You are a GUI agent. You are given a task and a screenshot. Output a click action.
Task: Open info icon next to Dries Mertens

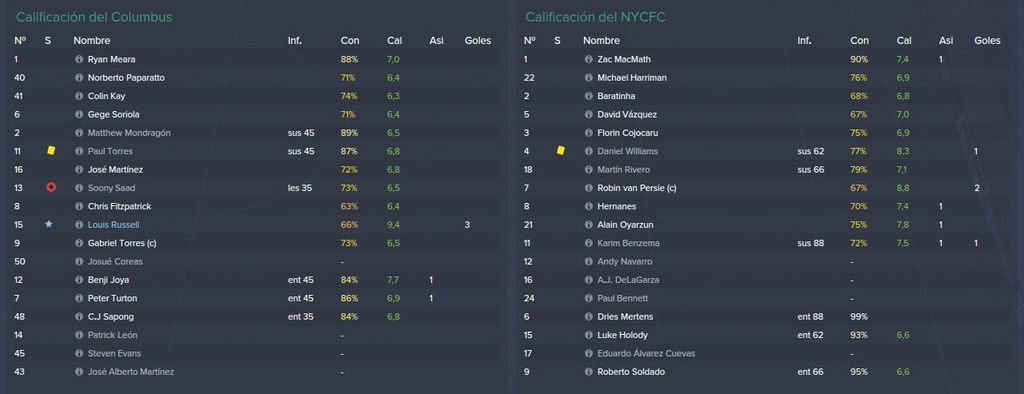click(589, 317)
